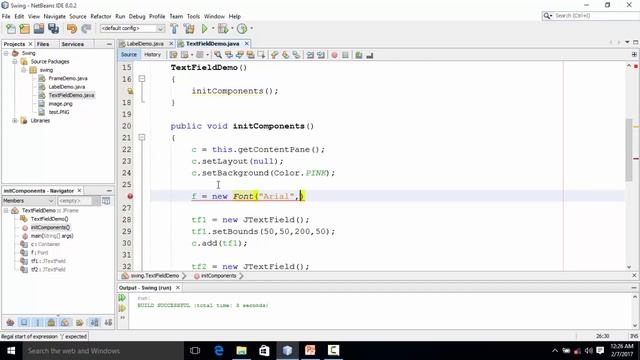
Task: Select FrameDemo.java in the Projects tree
Action: 68,78
